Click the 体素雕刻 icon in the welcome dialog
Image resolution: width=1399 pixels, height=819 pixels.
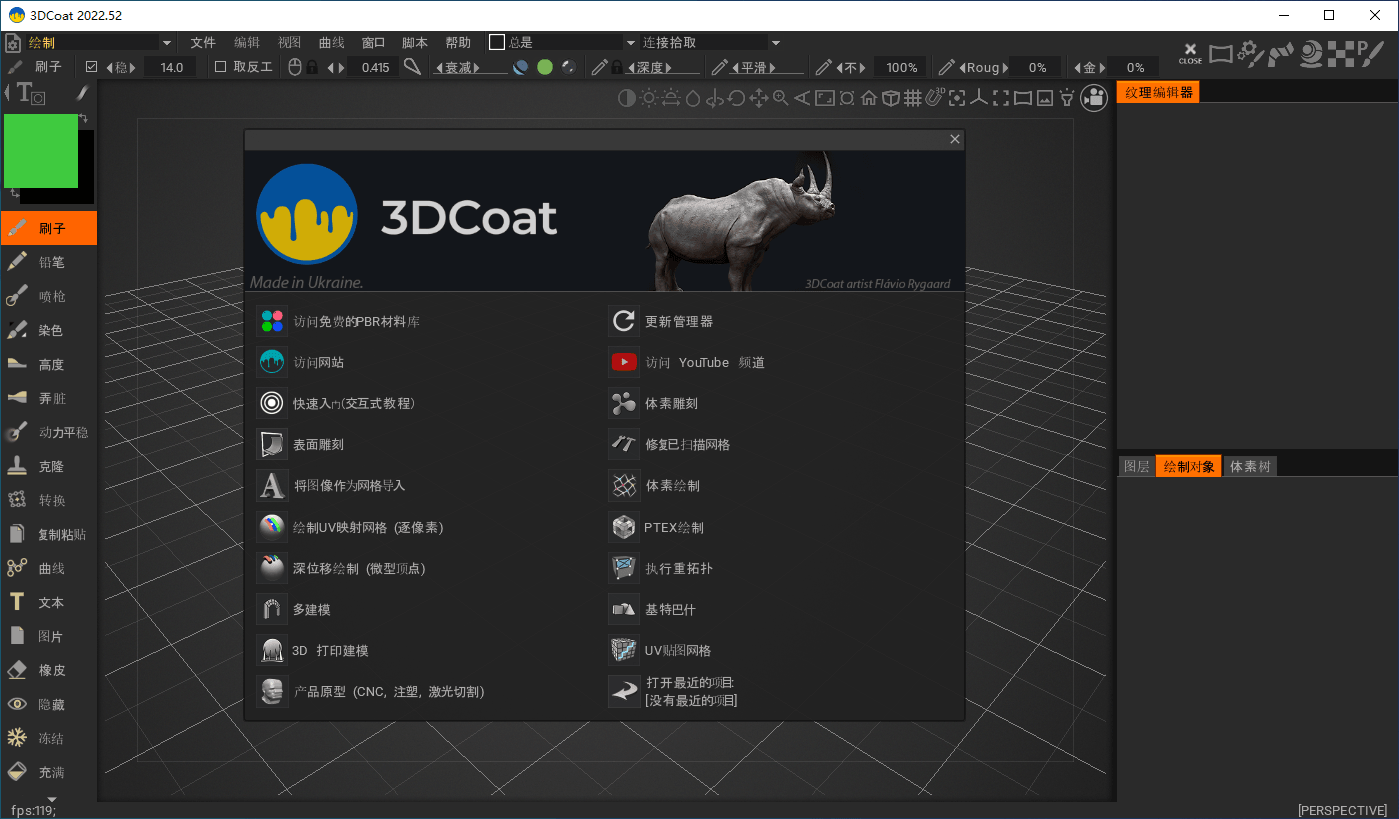pos(624,403)
